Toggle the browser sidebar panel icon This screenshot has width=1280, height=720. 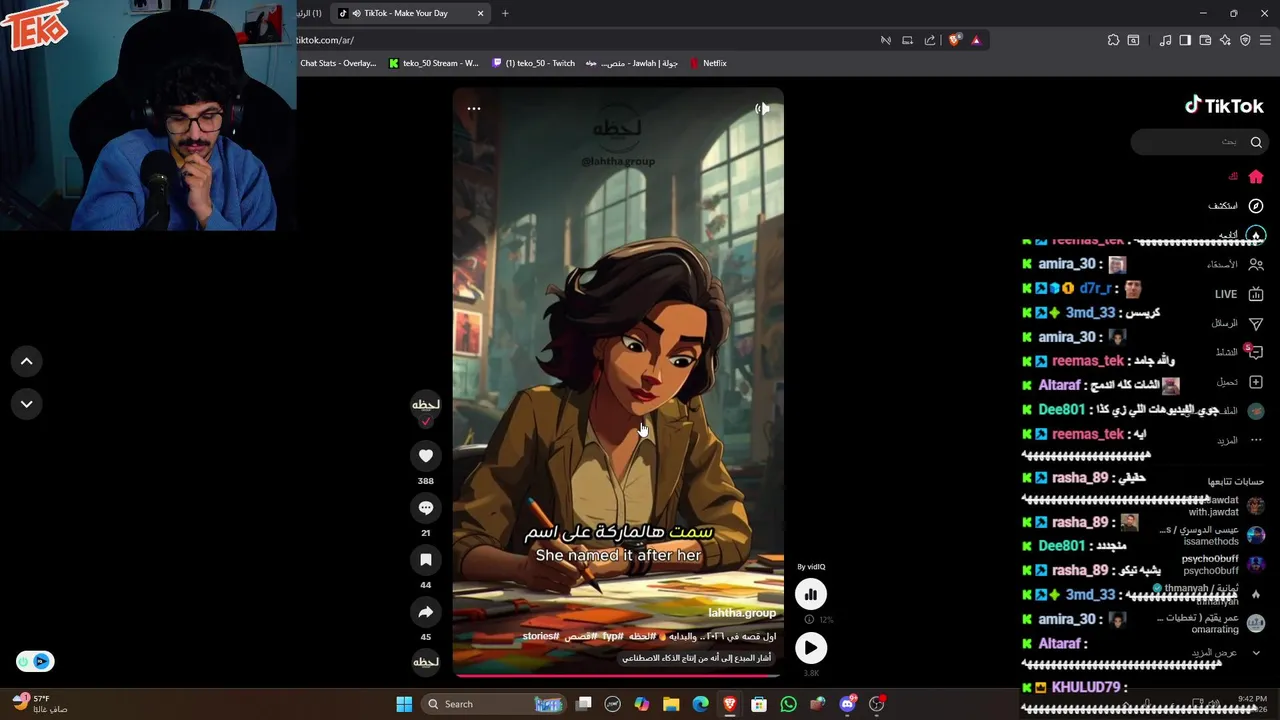pos(1185,40)
